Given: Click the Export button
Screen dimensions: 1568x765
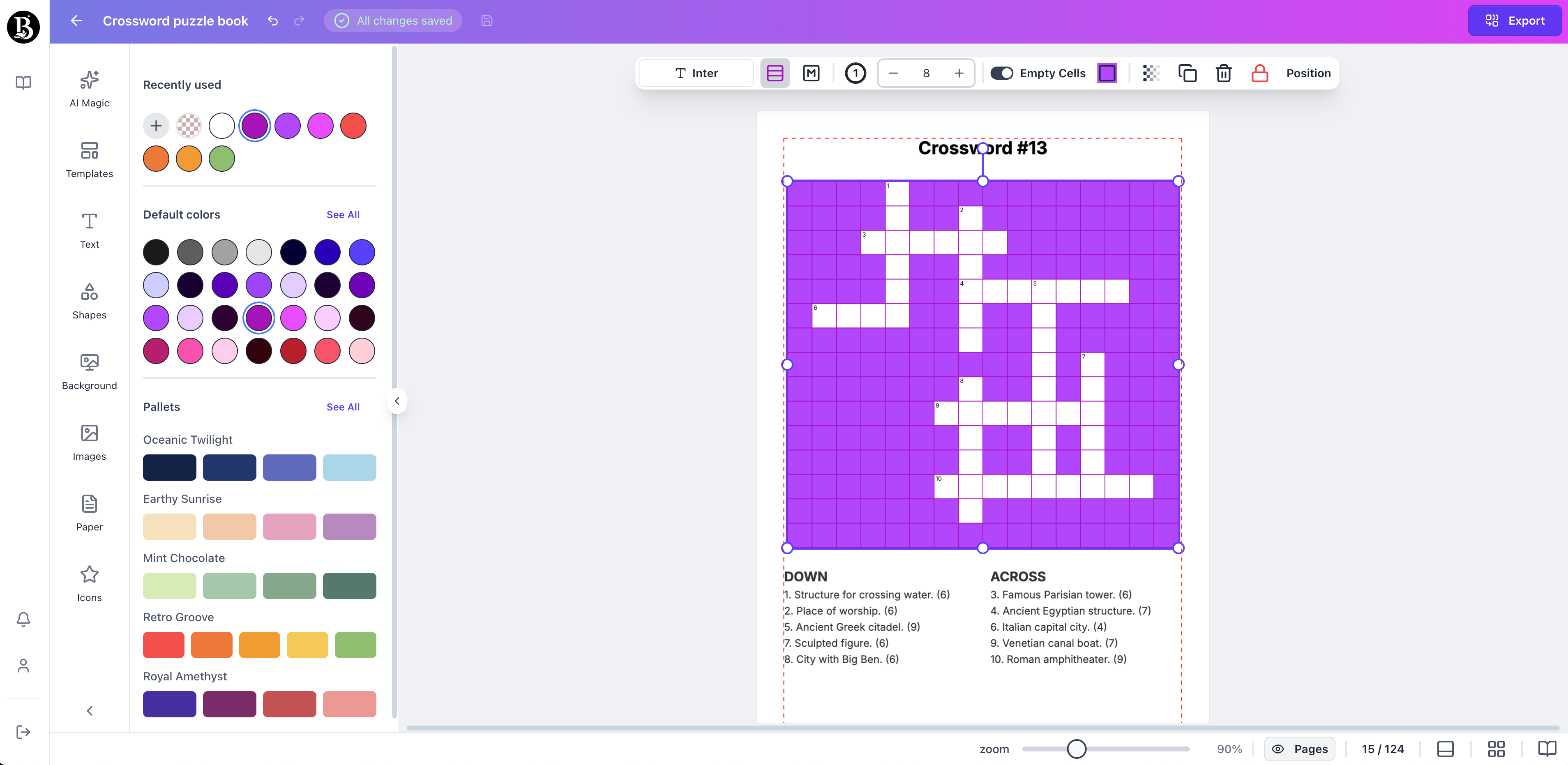Looking at the screenshot, I should (1515, 20).
